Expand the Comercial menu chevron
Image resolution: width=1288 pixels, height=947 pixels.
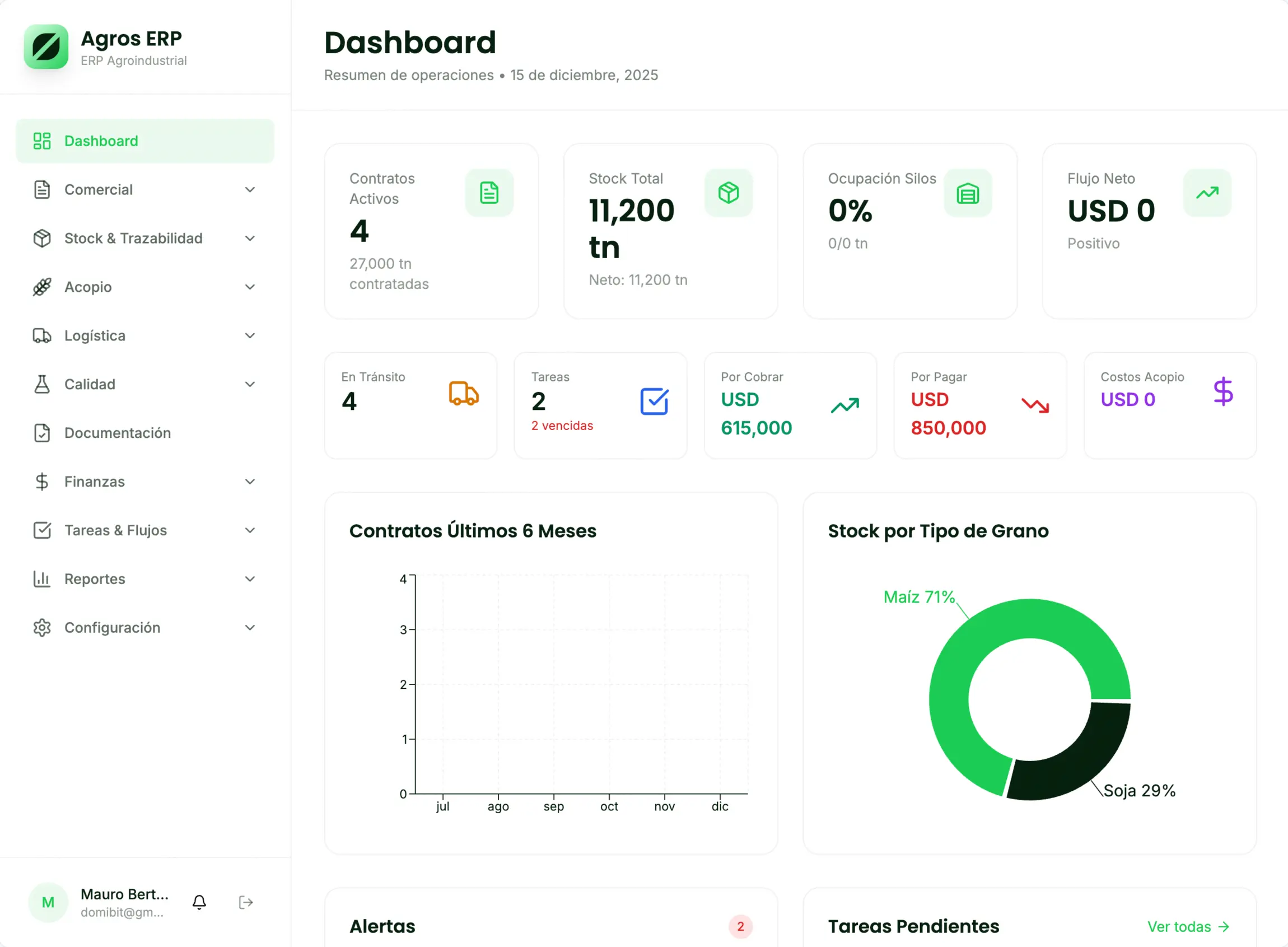pos(250,190)
